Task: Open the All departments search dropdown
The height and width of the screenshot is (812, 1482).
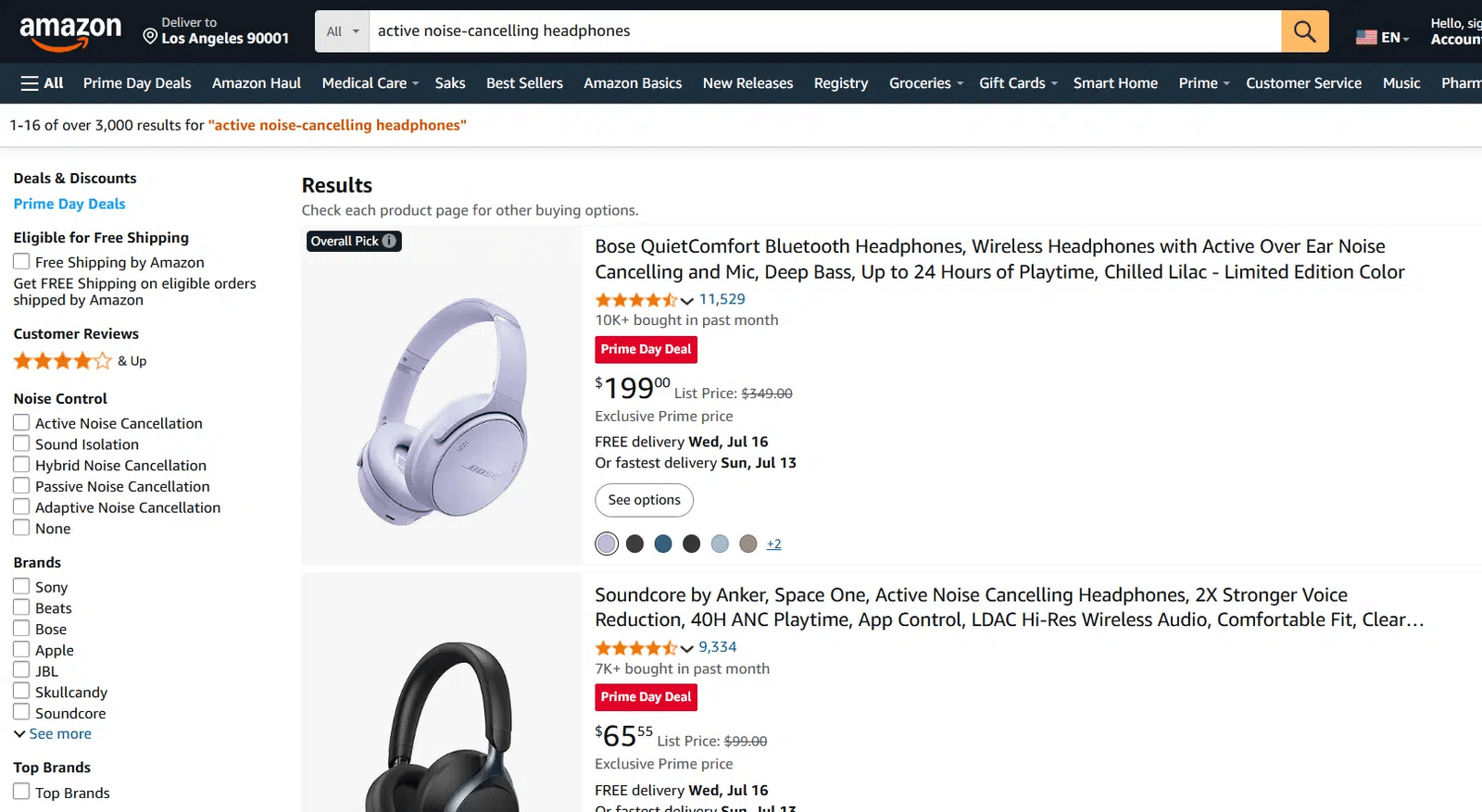Action: tap(342, 31)
